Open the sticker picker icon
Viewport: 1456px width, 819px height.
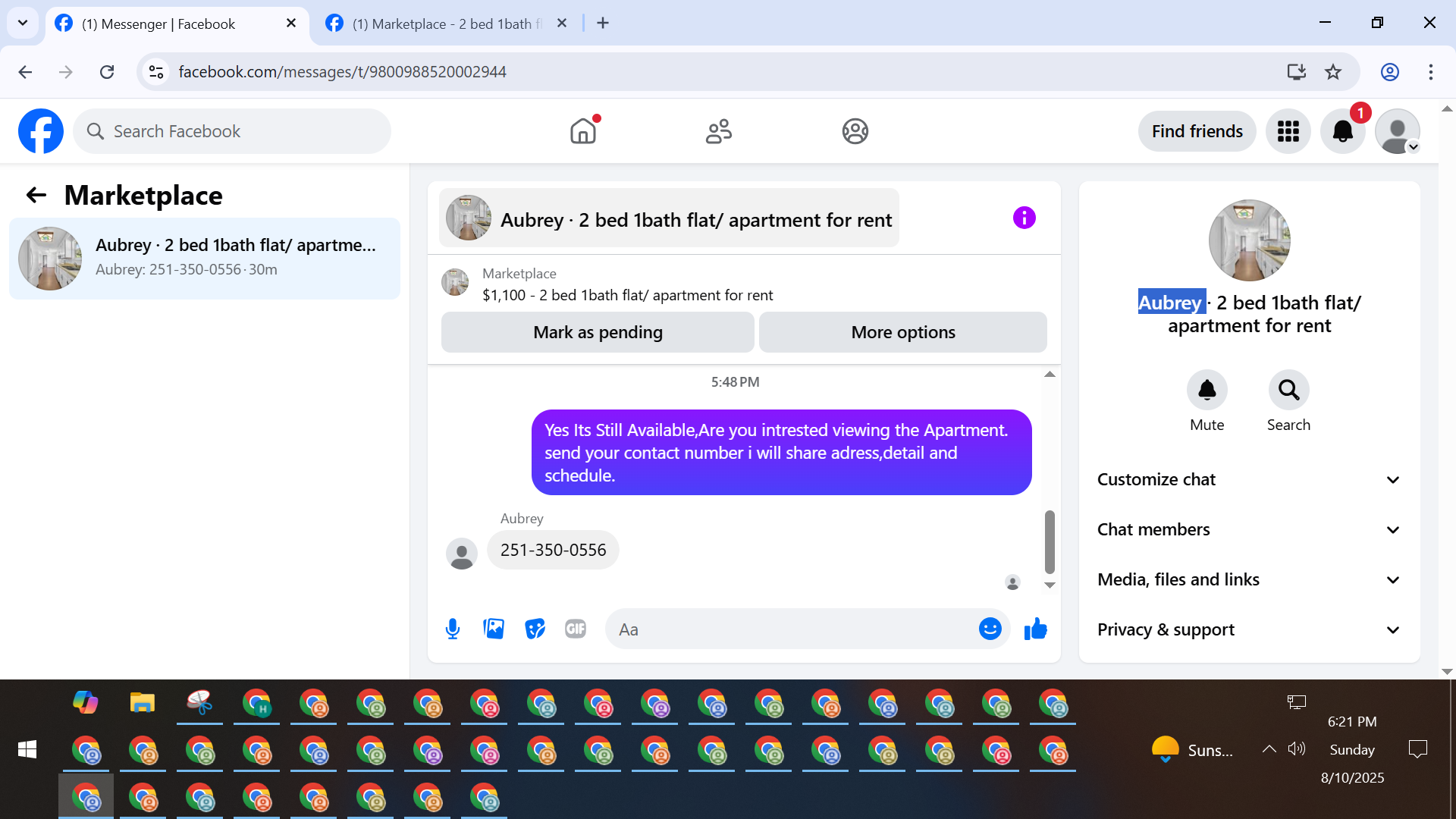[535, 629]
